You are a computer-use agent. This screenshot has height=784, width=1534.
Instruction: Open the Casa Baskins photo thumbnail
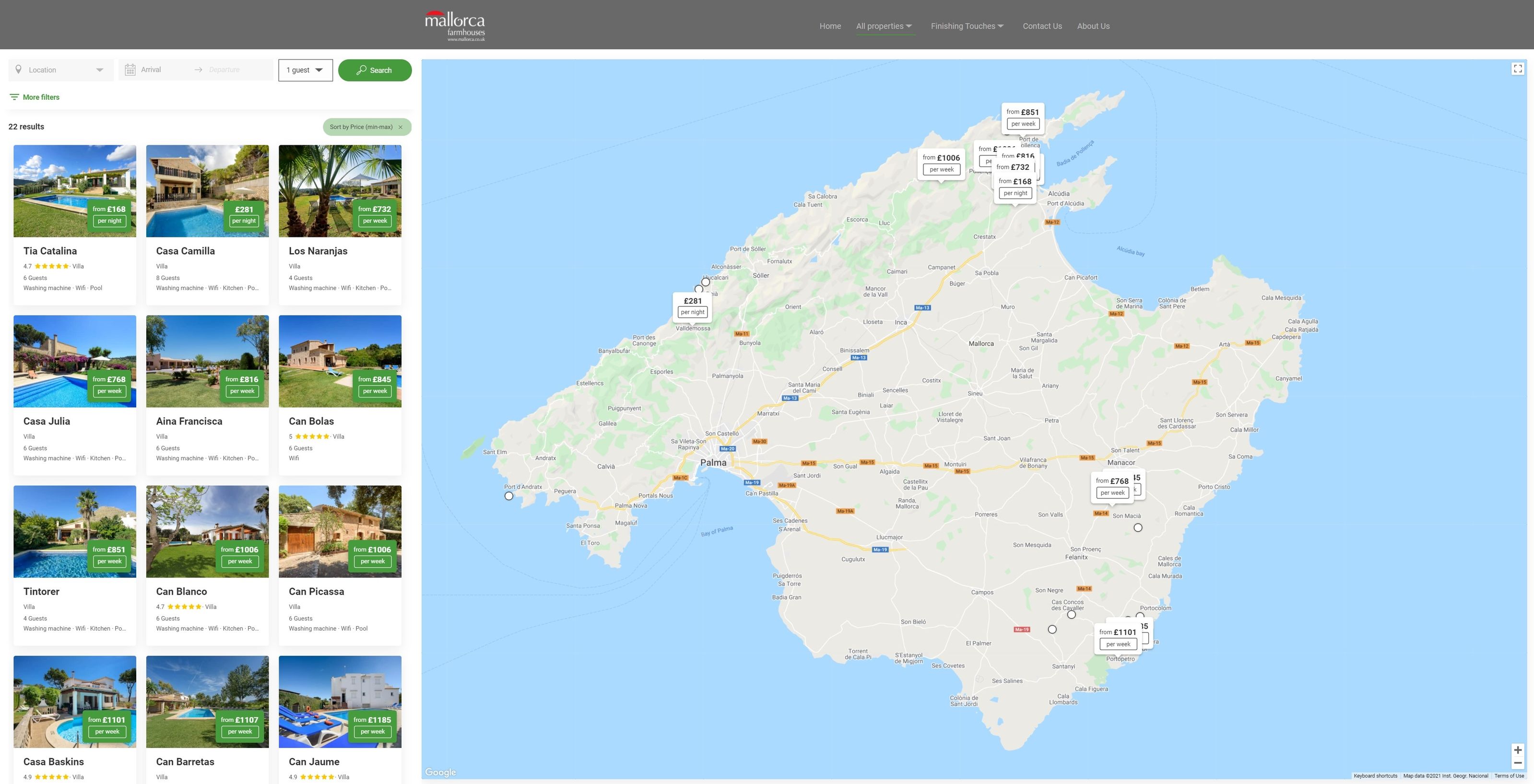74,702
